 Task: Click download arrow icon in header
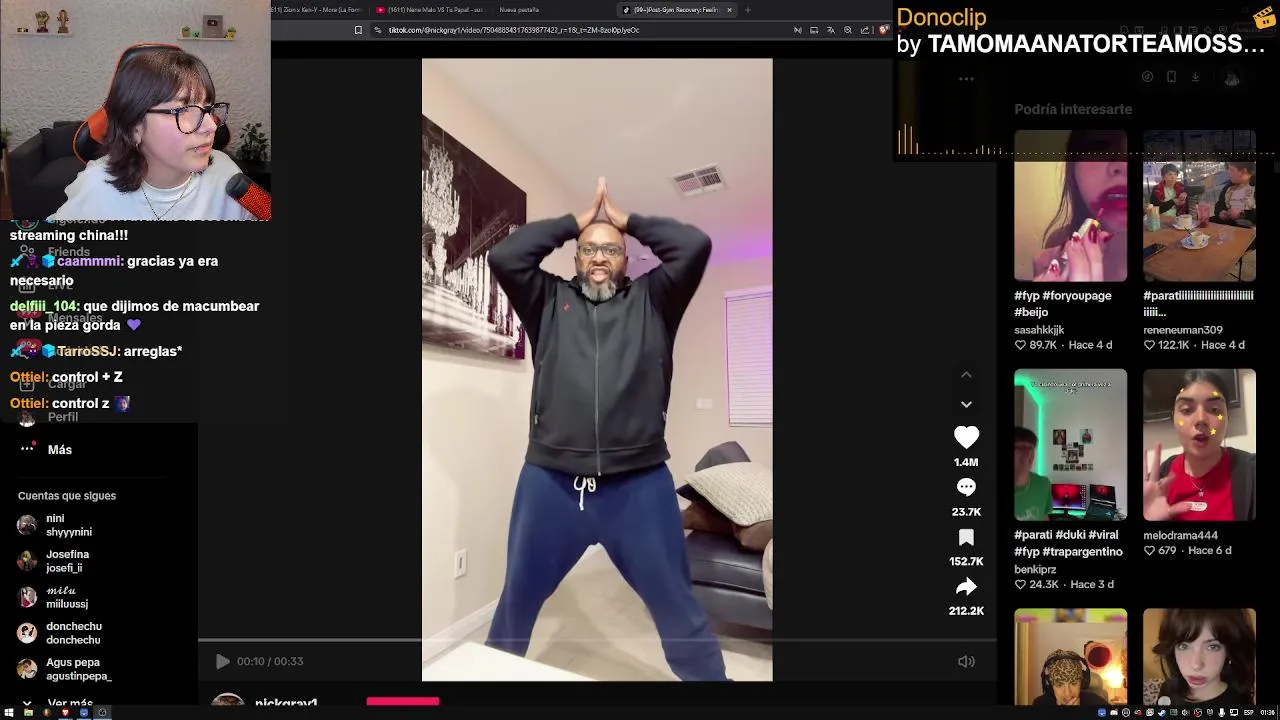coord(1195,77)
